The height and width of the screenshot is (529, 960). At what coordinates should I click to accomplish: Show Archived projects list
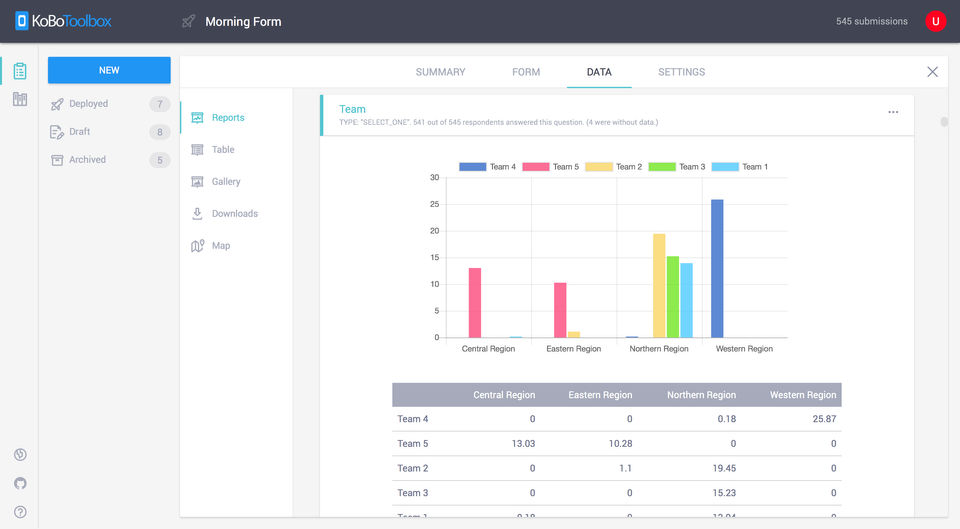(87, 160)
